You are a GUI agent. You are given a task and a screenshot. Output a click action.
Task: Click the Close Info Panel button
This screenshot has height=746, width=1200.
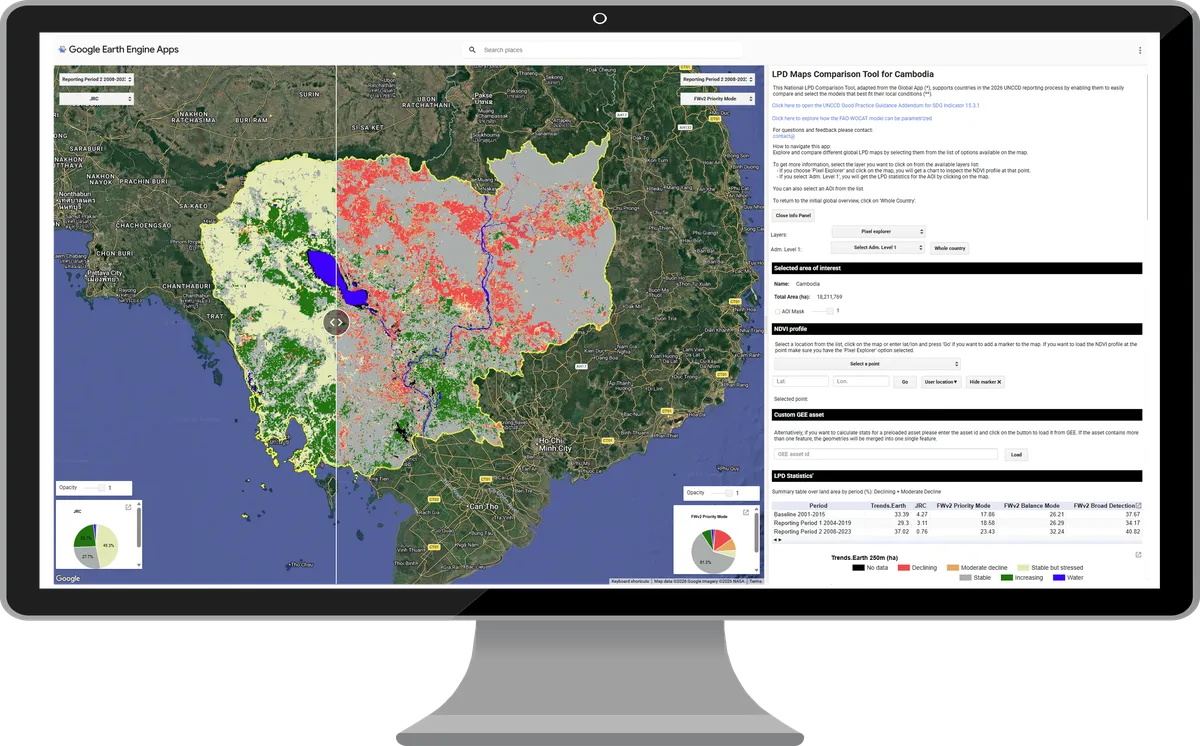[x=794, y=215]
